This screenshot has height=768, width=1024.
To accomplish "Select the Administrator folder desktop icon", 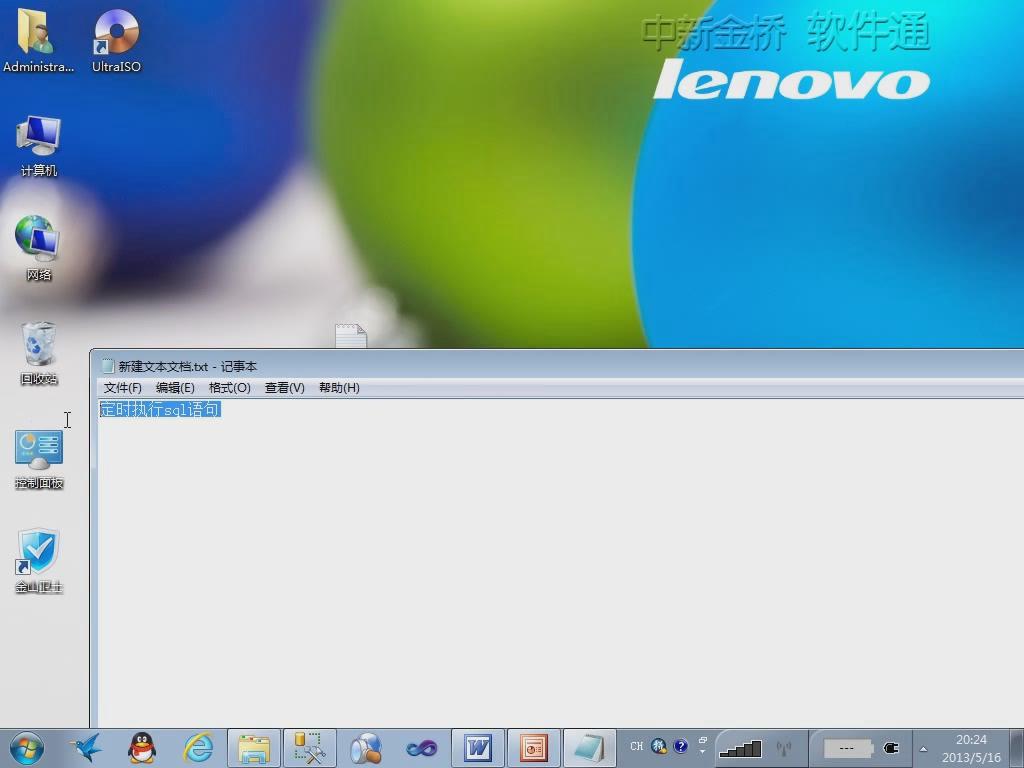I will point(38,39).
